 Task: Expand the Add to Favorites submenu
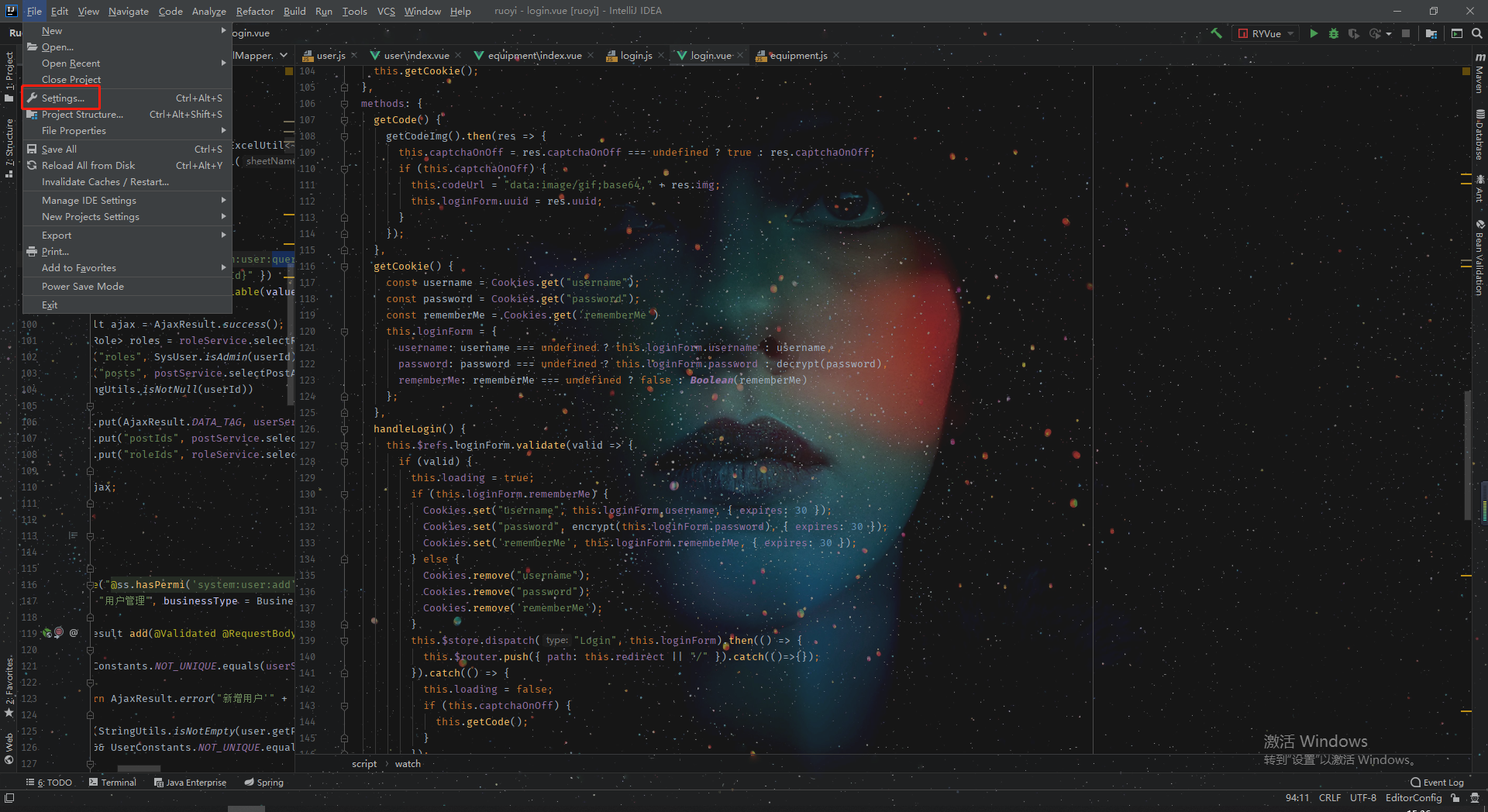click(127, 268)
